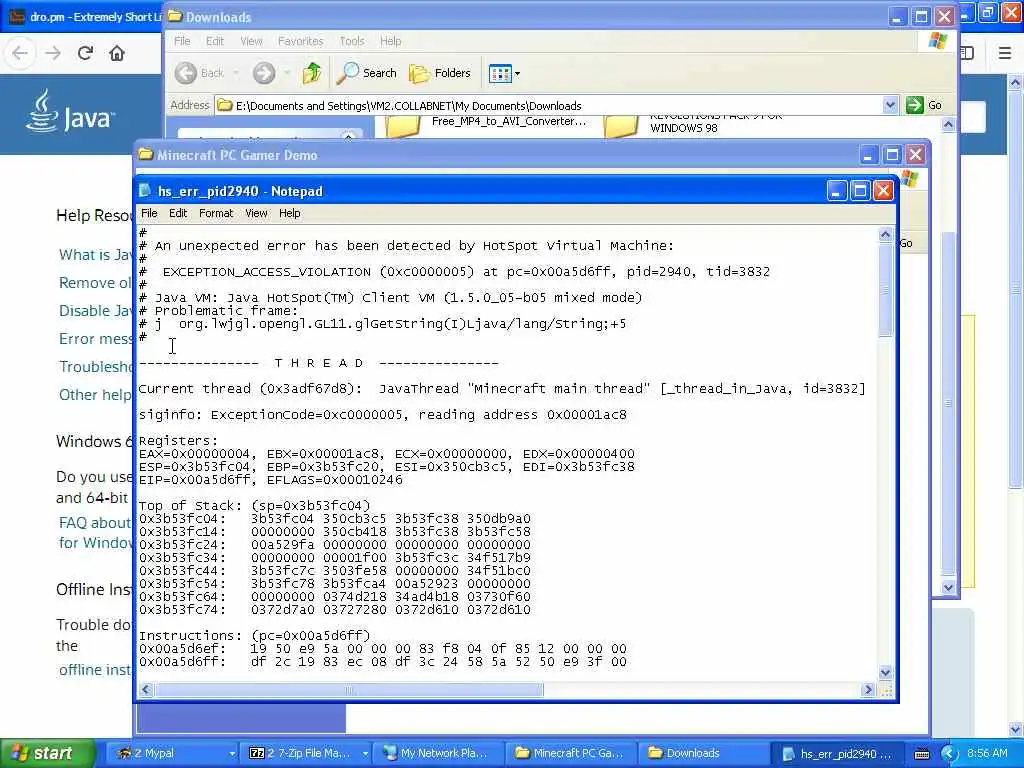The image size is (1024, 768).
Task: Open the Tools menu in the Downloads window
Action: [351, 41]
